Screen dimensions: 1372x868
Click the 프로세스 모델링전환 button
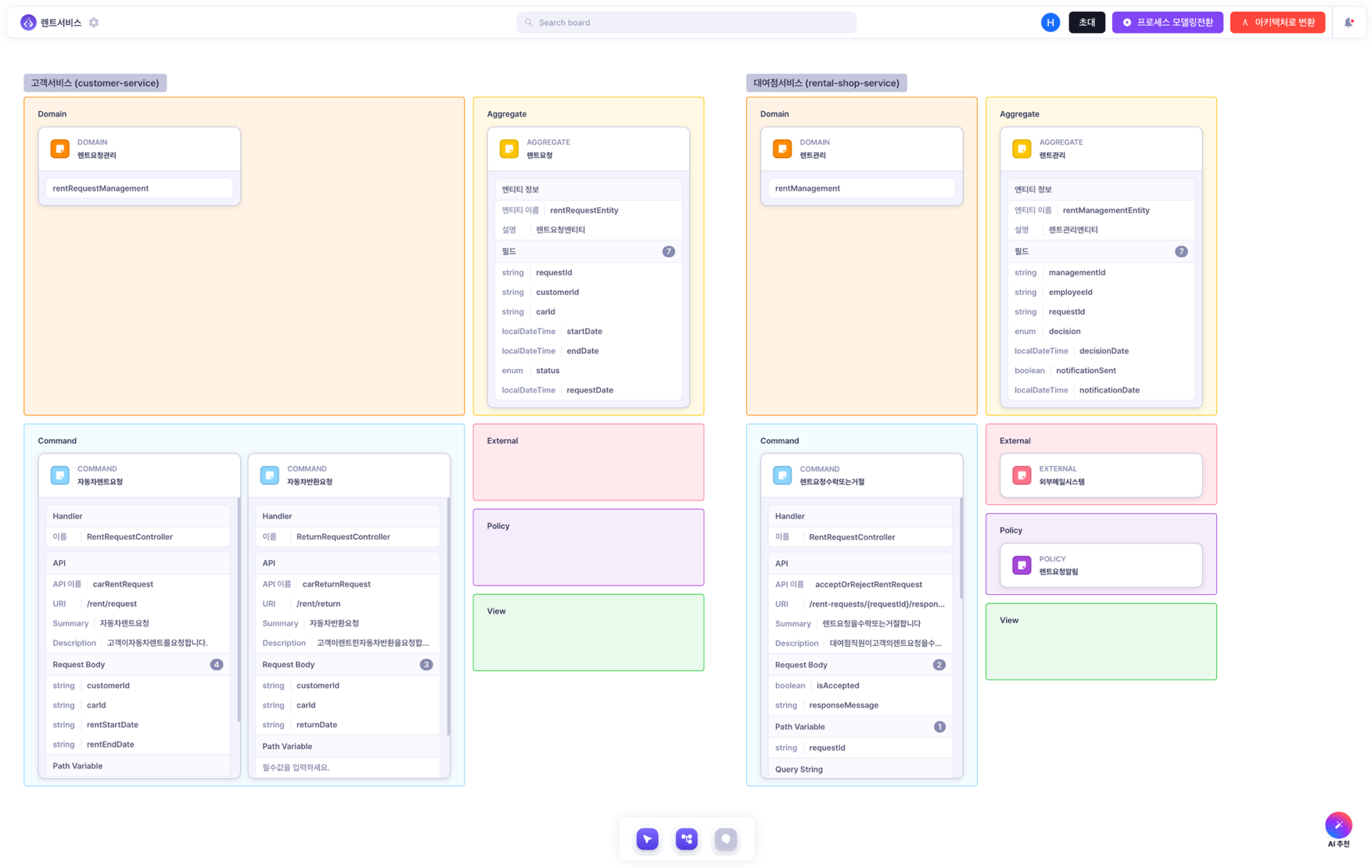point(1167,23)
